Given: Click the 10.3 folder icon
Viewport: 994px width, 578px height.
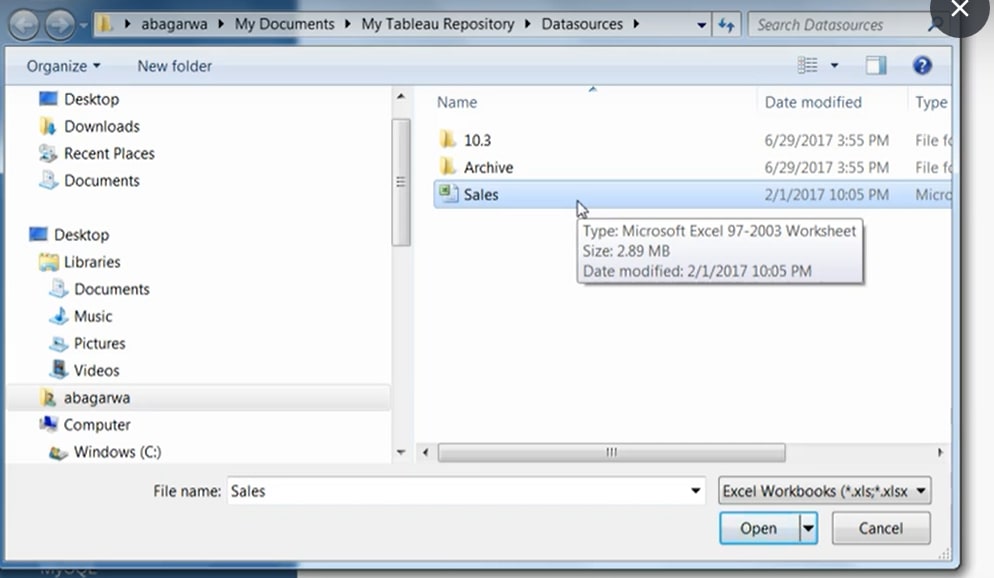Looking at the screenshot, I should point(448,139).
